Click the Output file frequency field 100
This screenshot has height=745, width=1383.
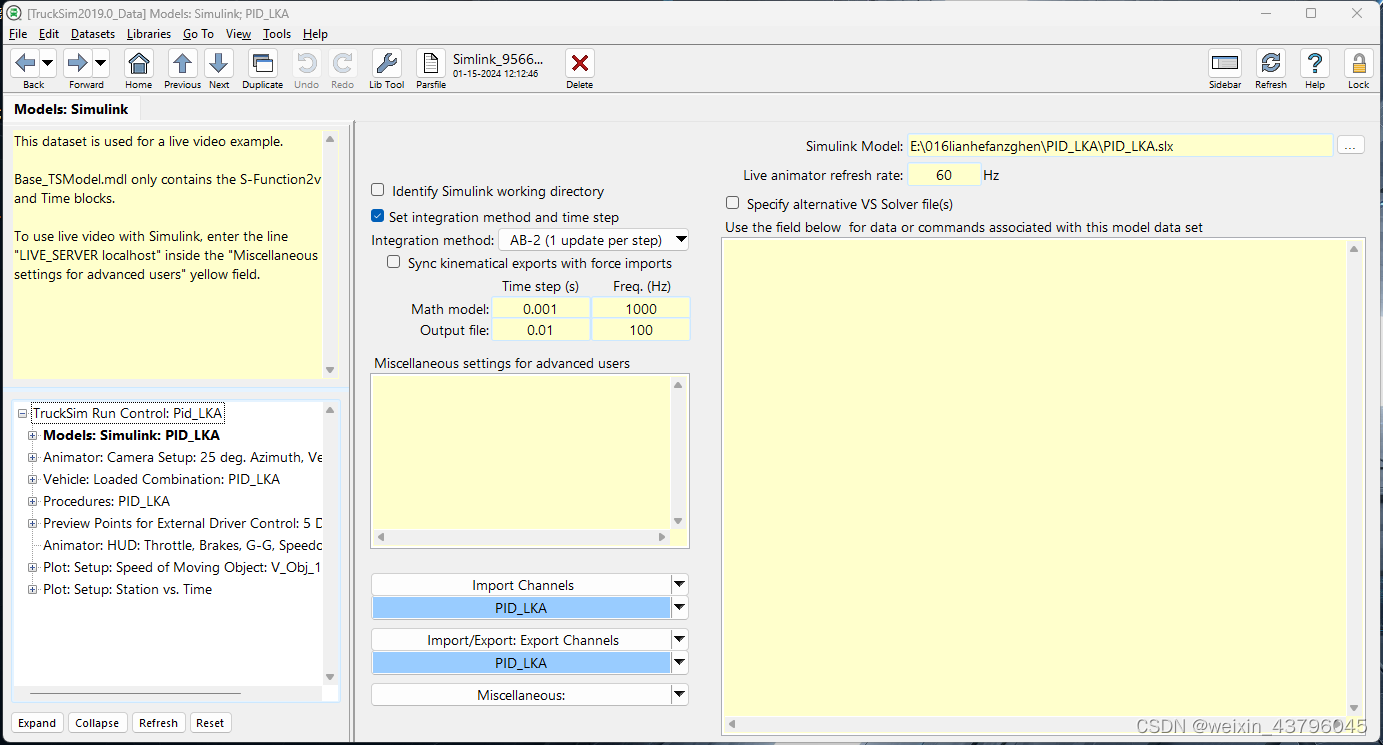641,330
